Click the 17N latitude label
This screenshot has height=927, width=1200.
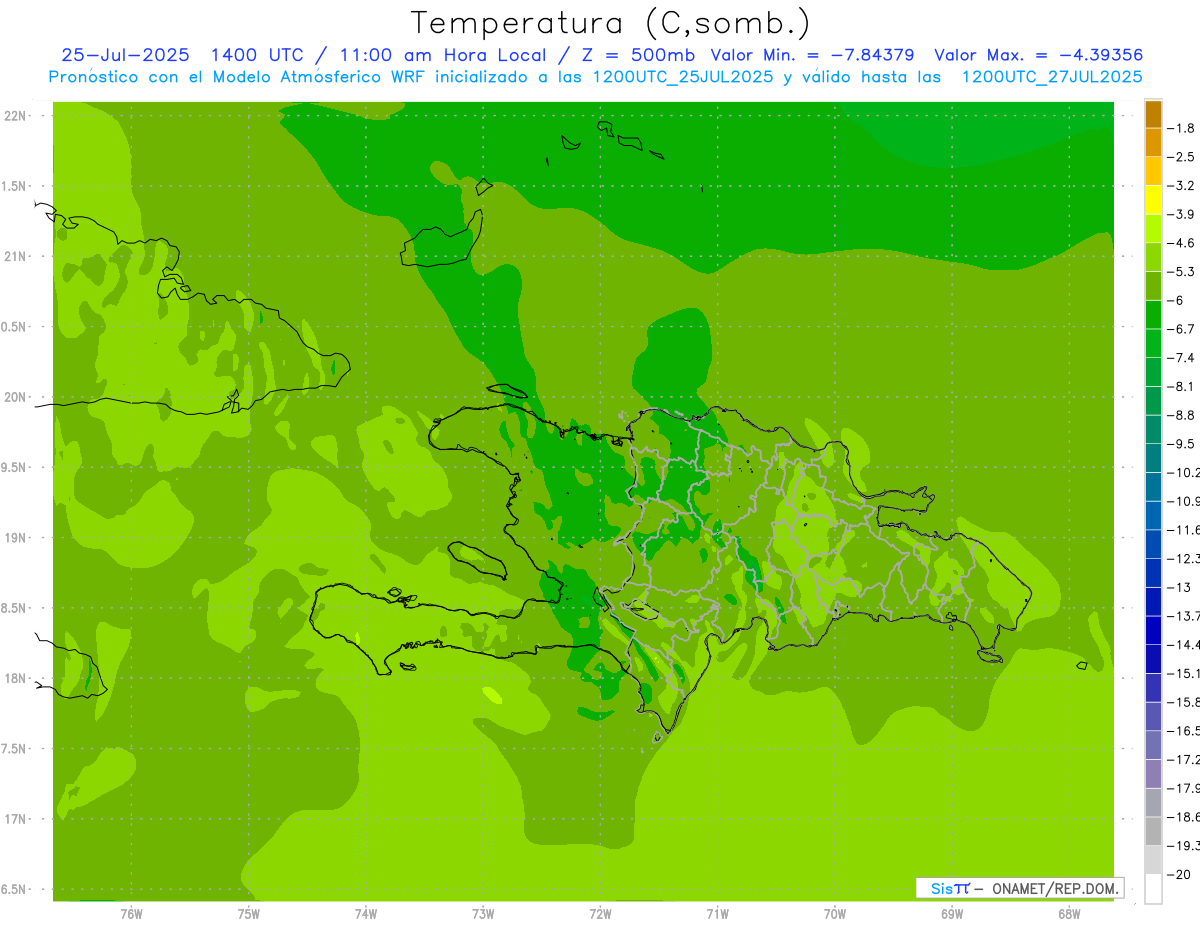point(15,819)
